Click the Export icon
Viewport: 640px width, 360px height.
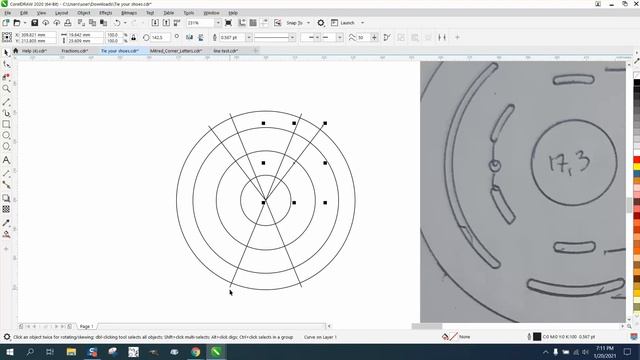[x=166, y=23]
